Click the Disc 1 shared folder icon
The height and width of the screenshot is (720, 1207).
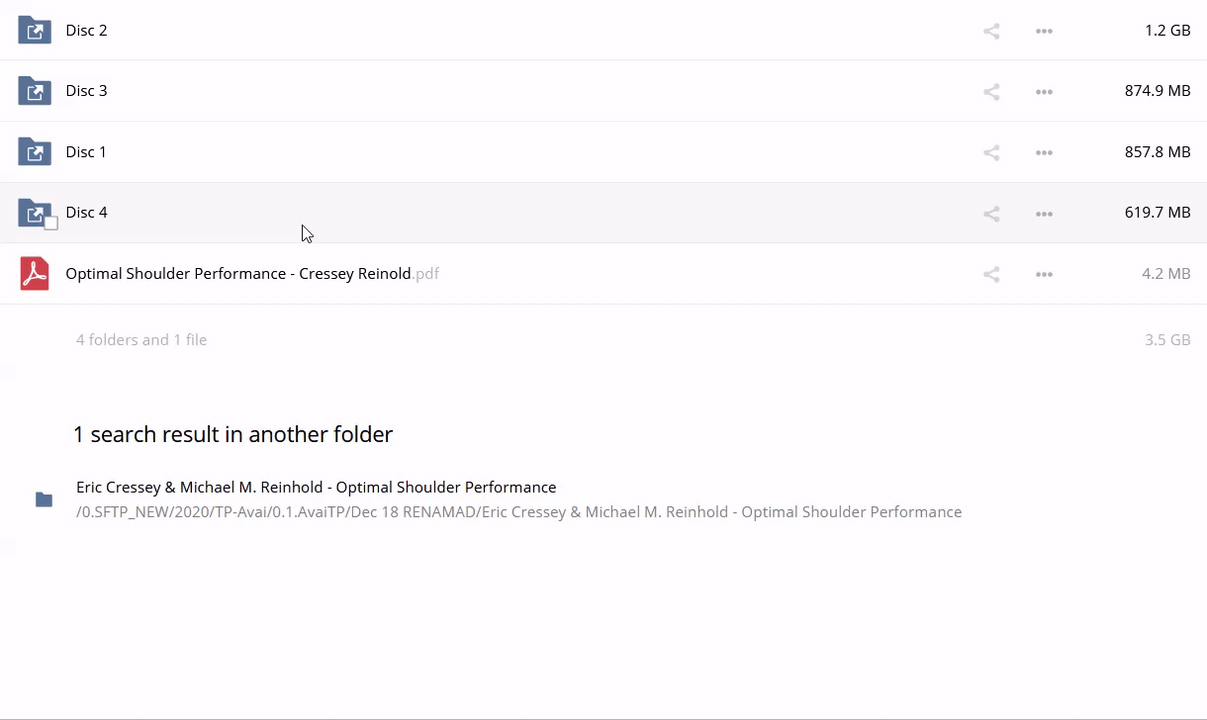point(35,152)
